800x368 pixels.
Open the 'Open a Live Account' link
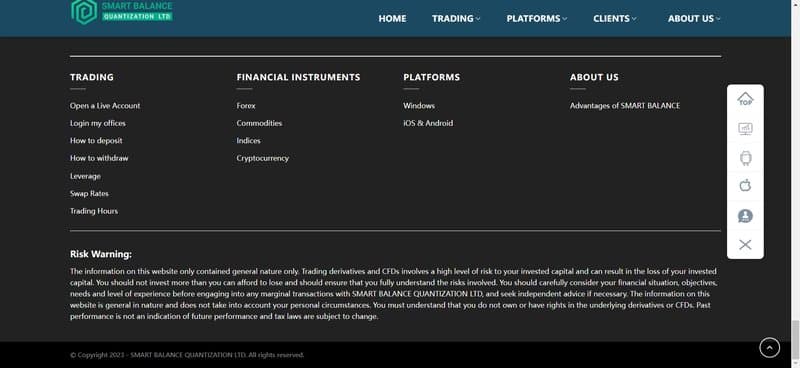[x=105, y=106]
